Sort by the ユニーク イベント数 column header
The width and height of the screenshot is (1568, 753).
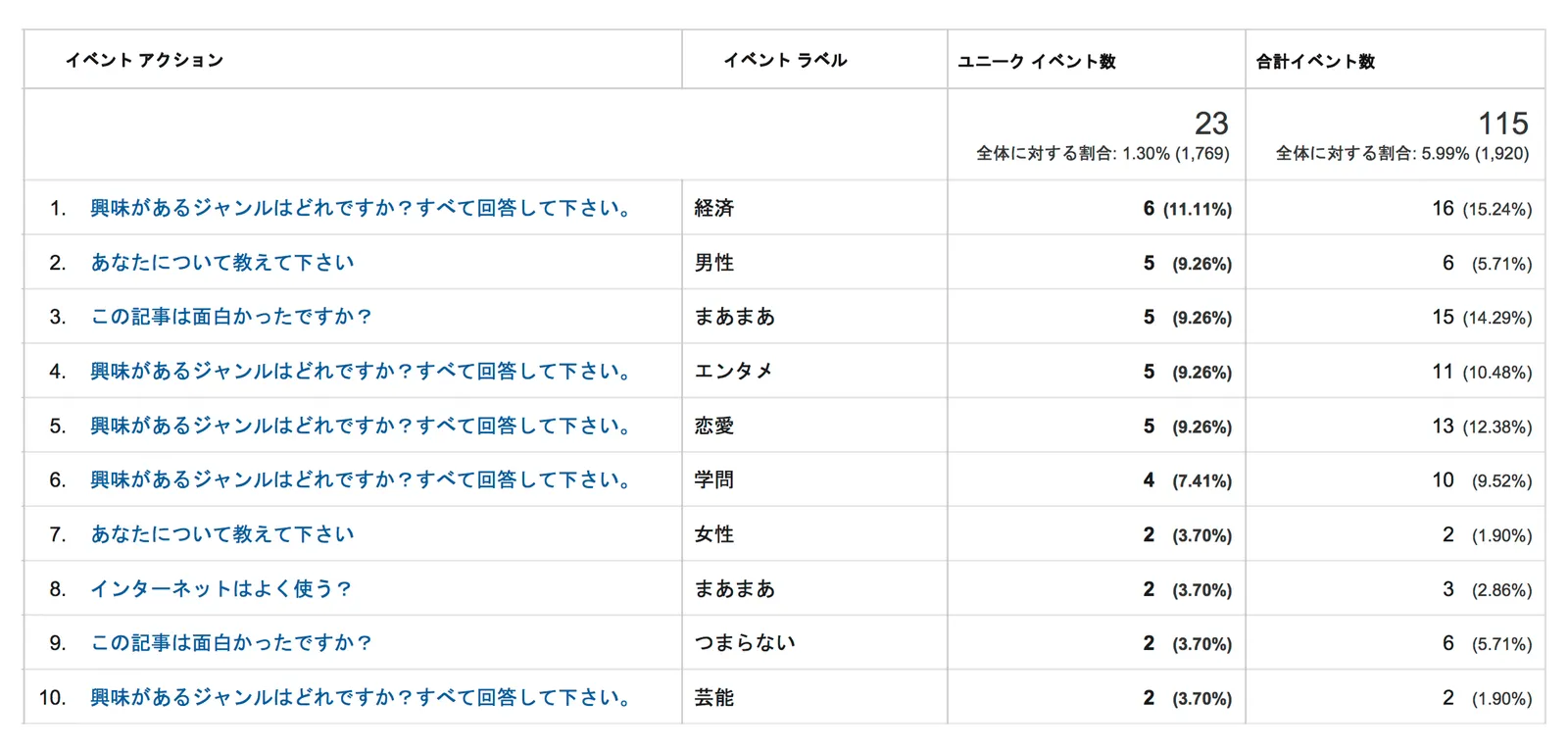(x=1037, y=61)
